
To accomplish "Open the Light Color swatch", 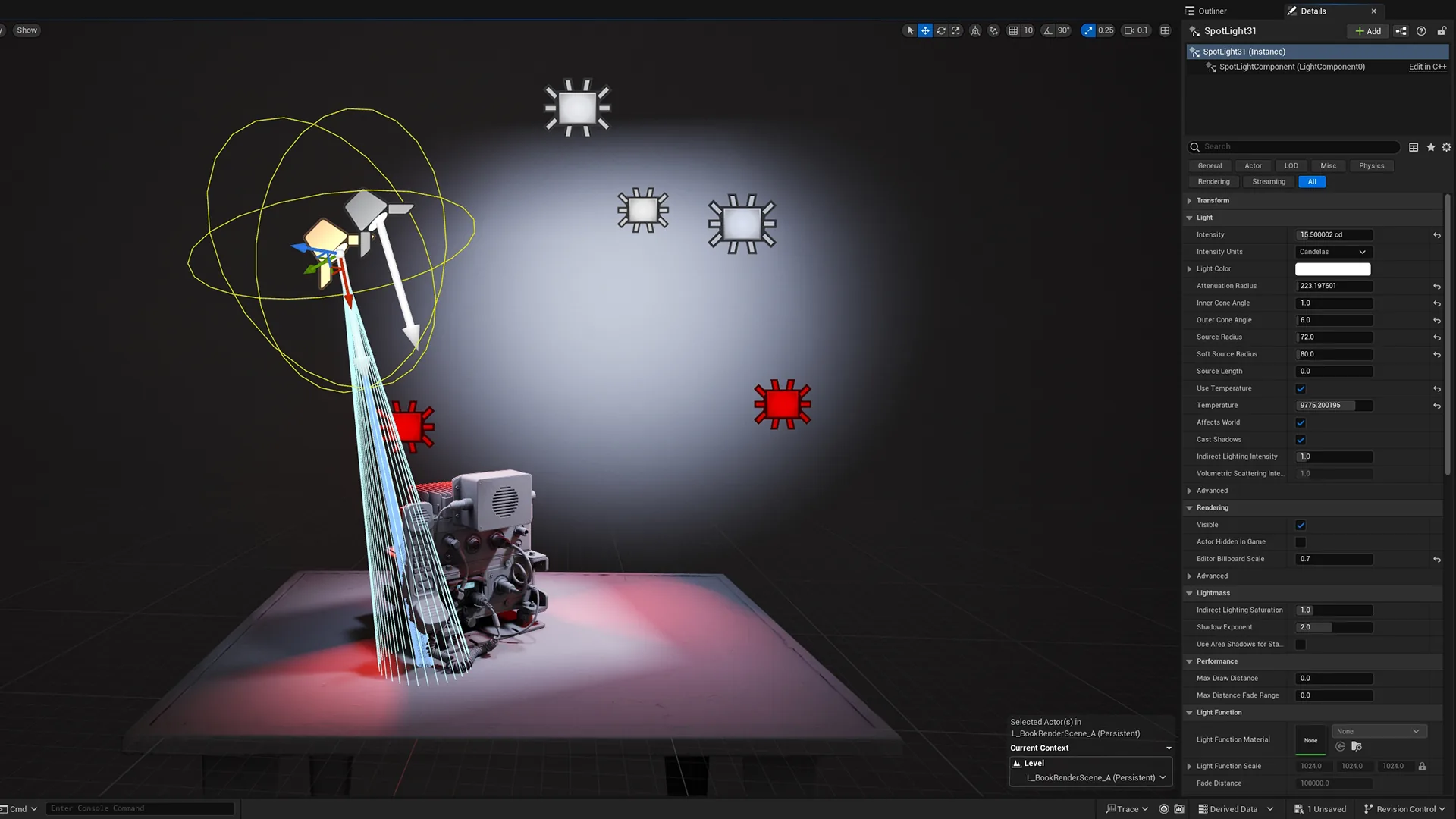I will click(x=1332, y=269).
